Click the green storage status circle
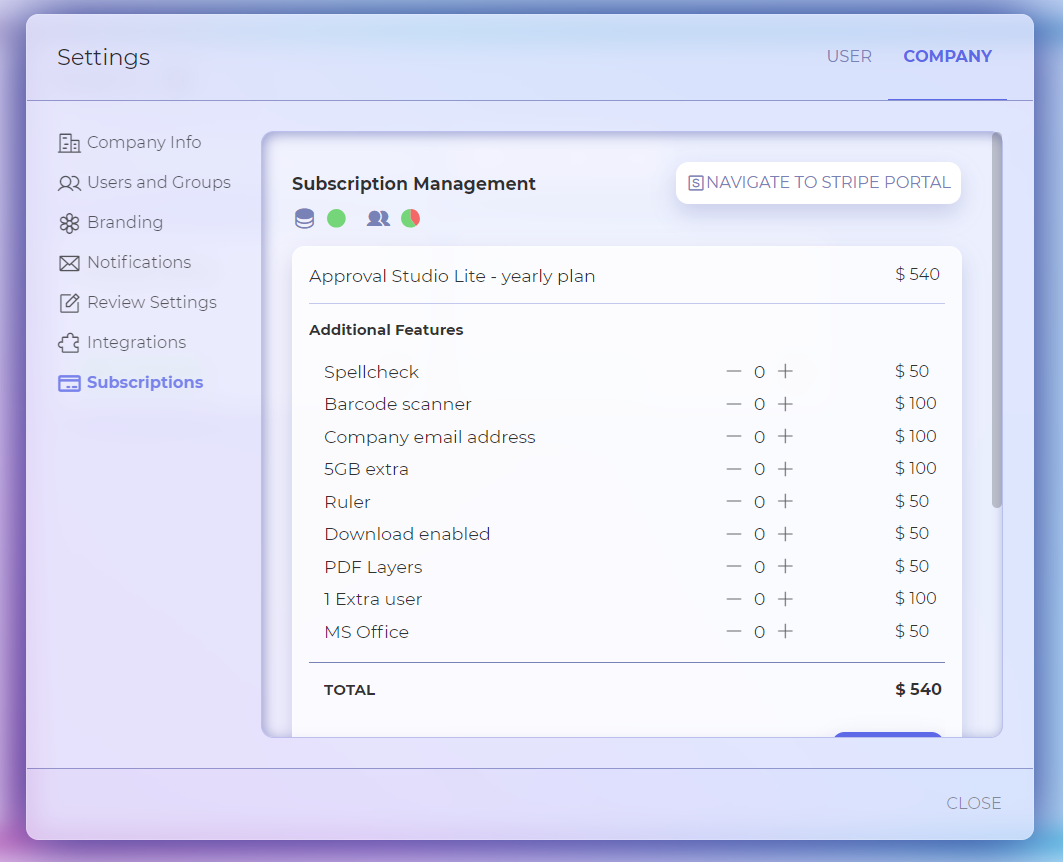 click(x=336, y=218)
